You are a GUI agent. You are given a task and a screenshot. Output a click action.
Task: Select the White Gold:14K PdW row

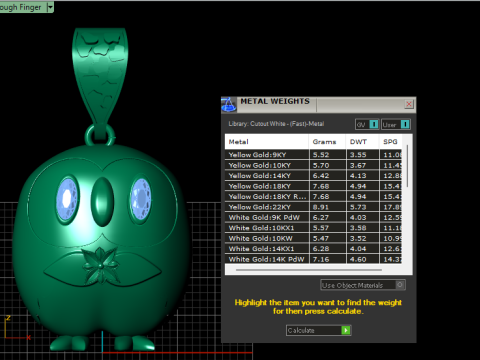click(x=313, y=259)
